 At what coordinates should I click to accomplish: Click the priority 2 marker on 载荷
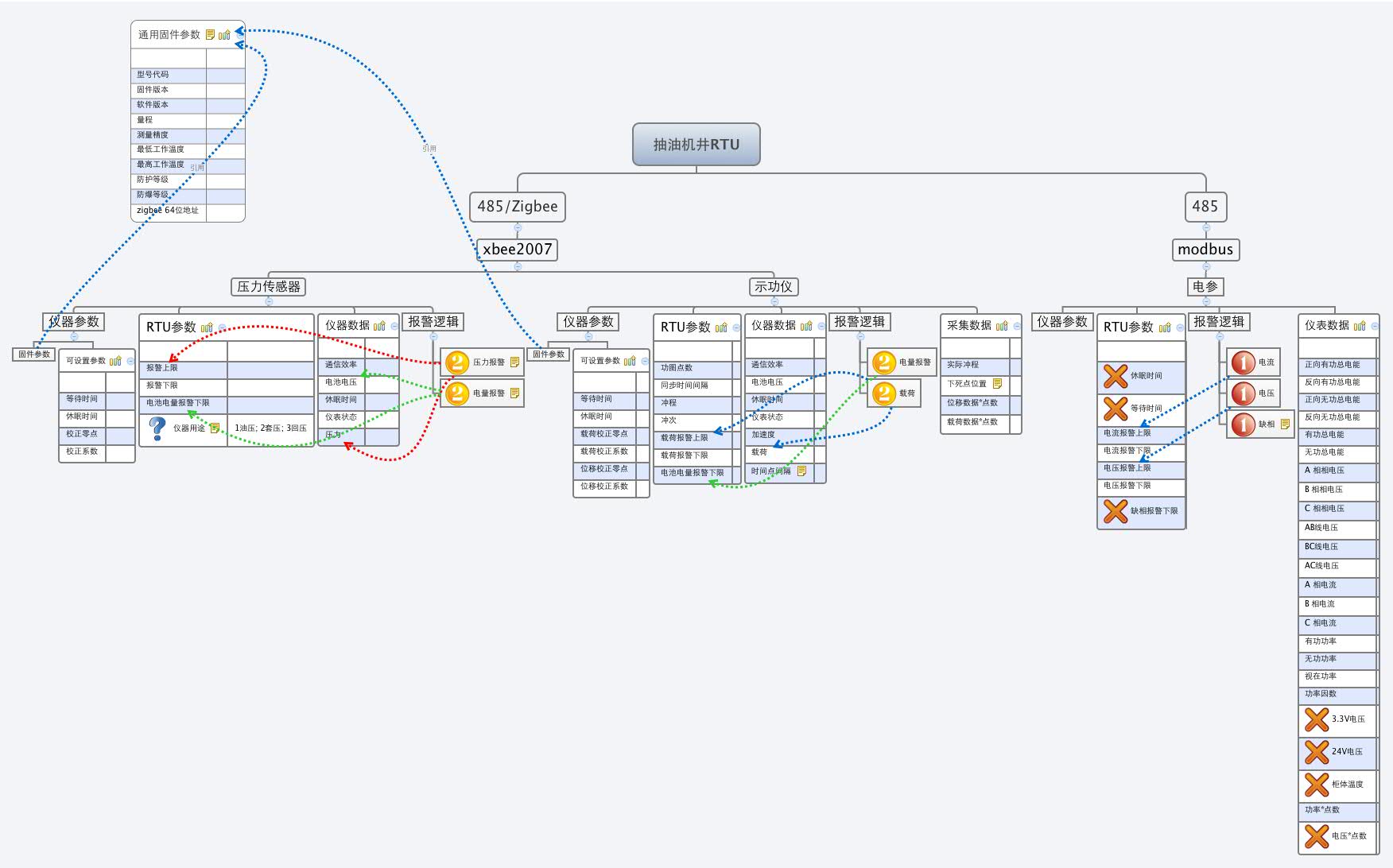pos(883,393)
